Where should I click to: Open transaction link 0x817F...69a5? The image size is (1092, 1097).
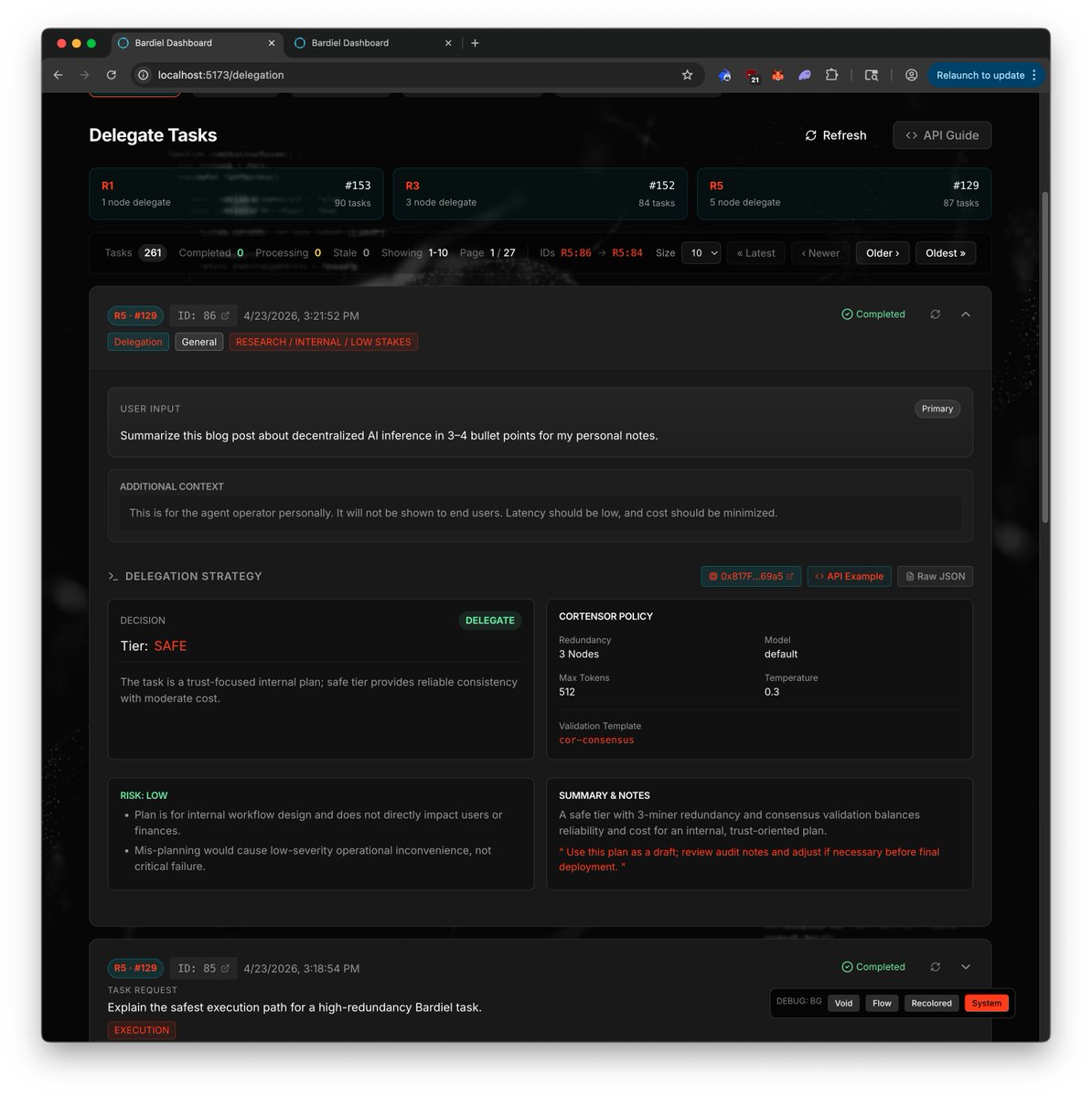(x=751, y=576)
